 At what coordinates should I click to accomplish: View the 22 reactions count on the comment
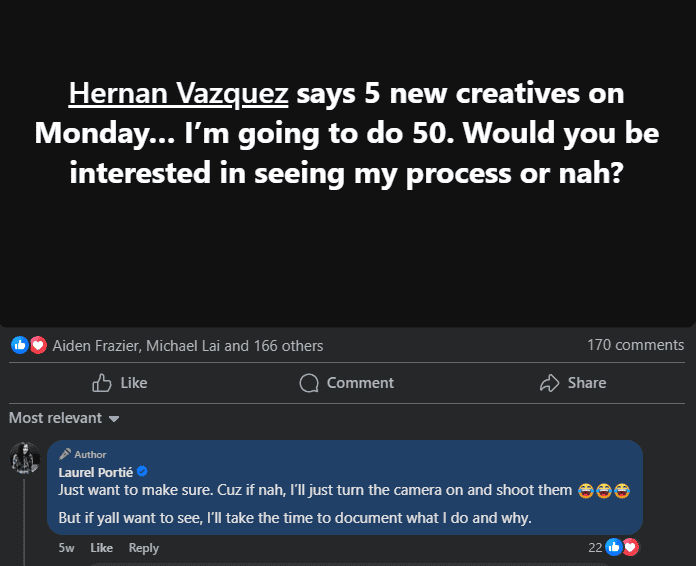click(595, 547)
